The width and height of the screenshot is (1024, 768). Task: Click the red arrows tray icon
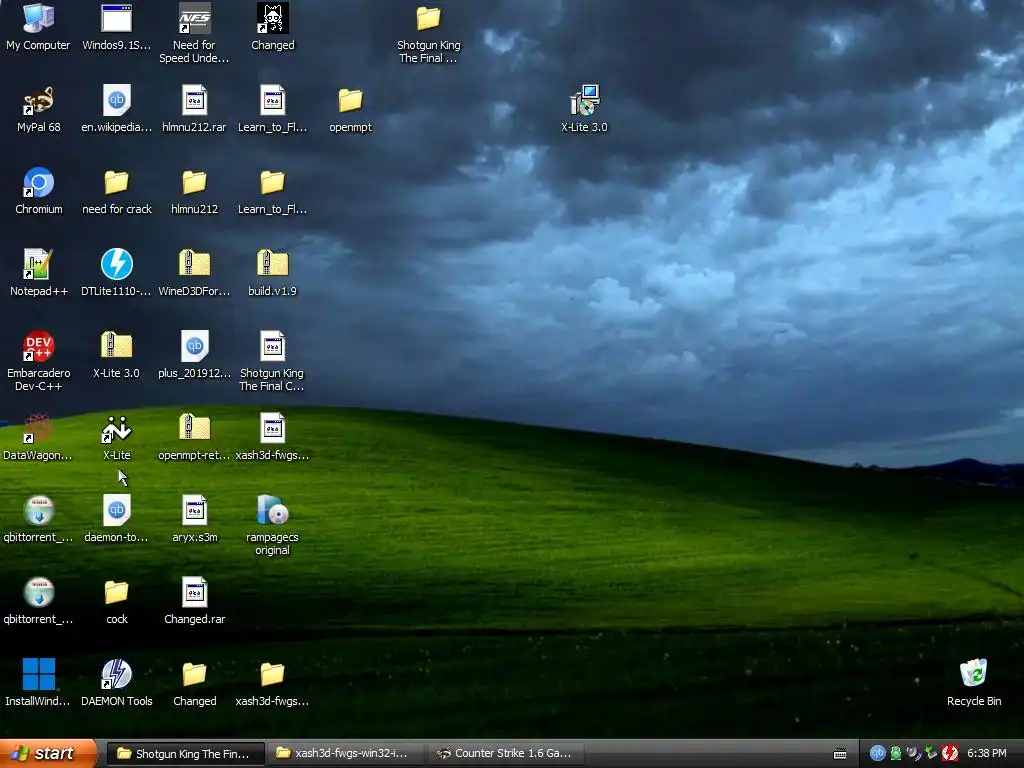click(950, 753)
